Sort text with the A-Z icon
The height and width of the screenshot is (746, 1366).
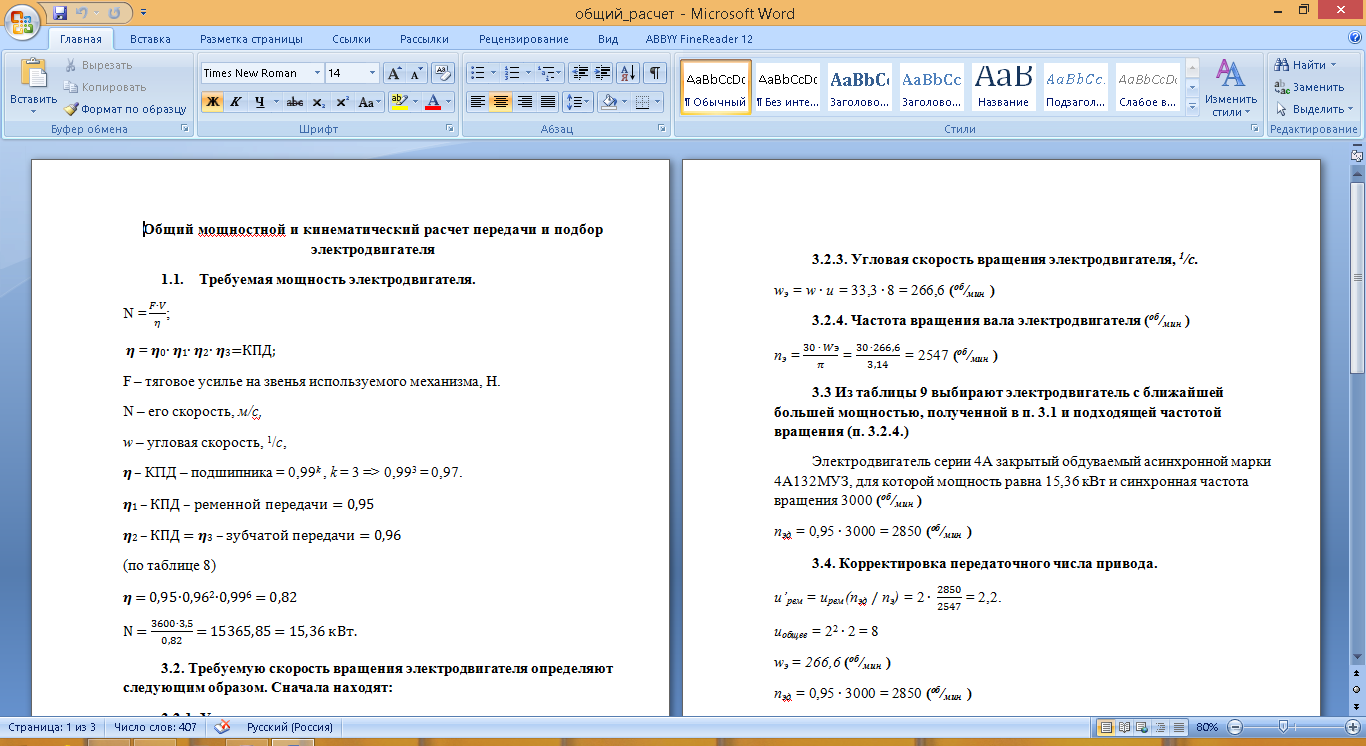[x=628, y=73]
